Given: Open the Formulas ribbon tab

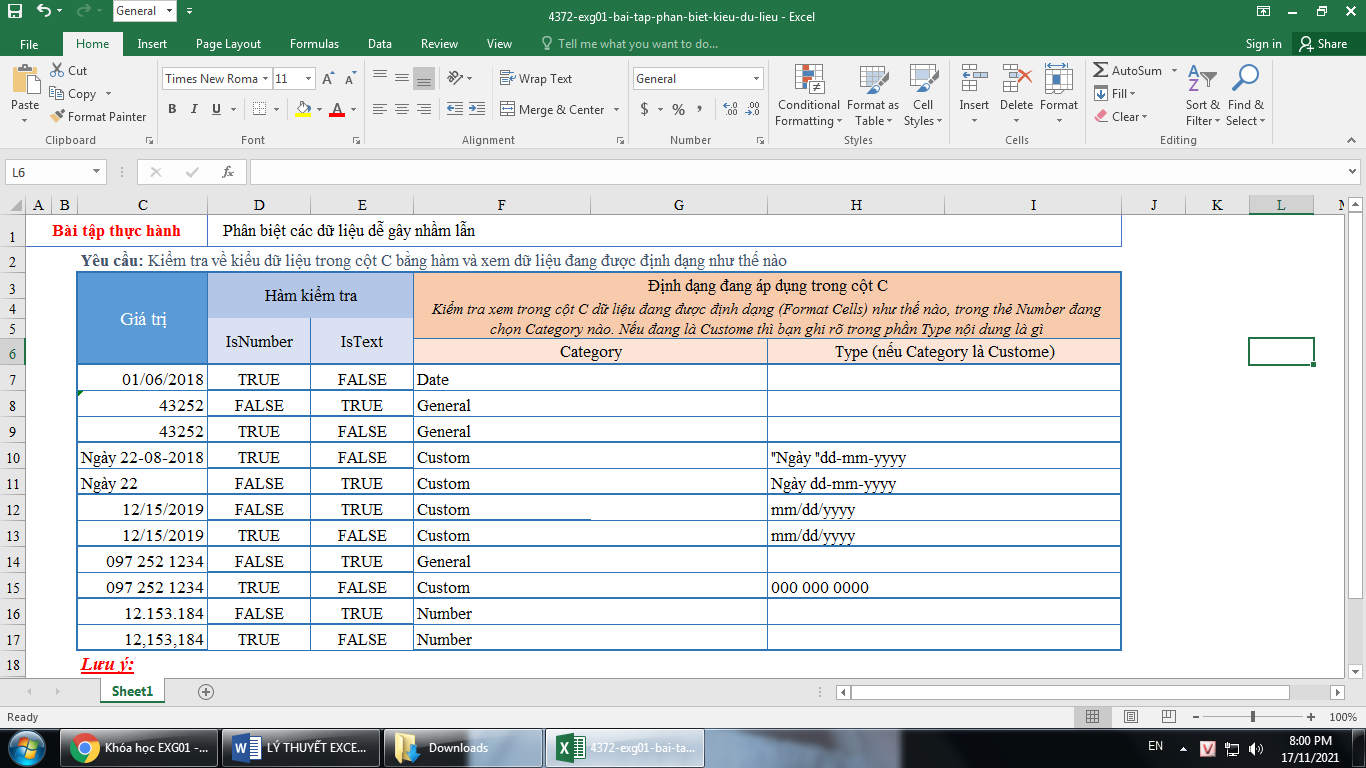Looking at the screenshot, I should pos(314,44).
